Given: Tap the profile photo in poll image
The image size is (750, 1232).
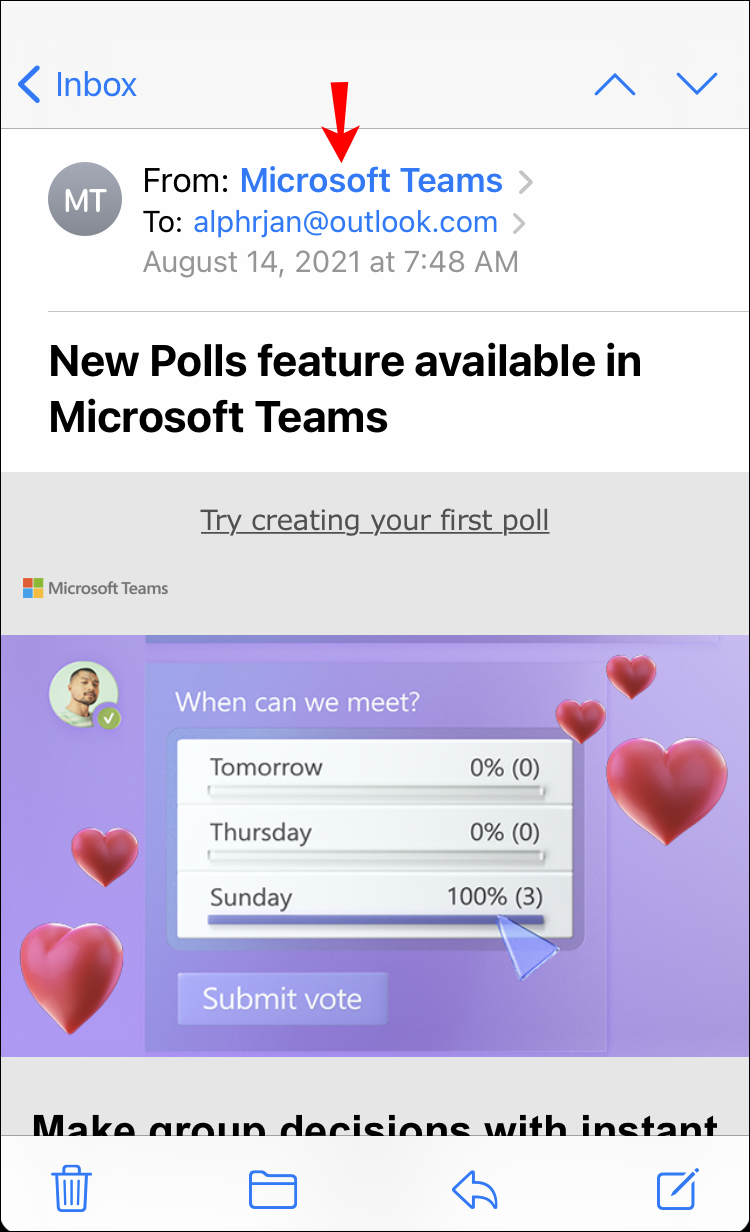Looking at the screenshot, I should [x=82, y=693].
